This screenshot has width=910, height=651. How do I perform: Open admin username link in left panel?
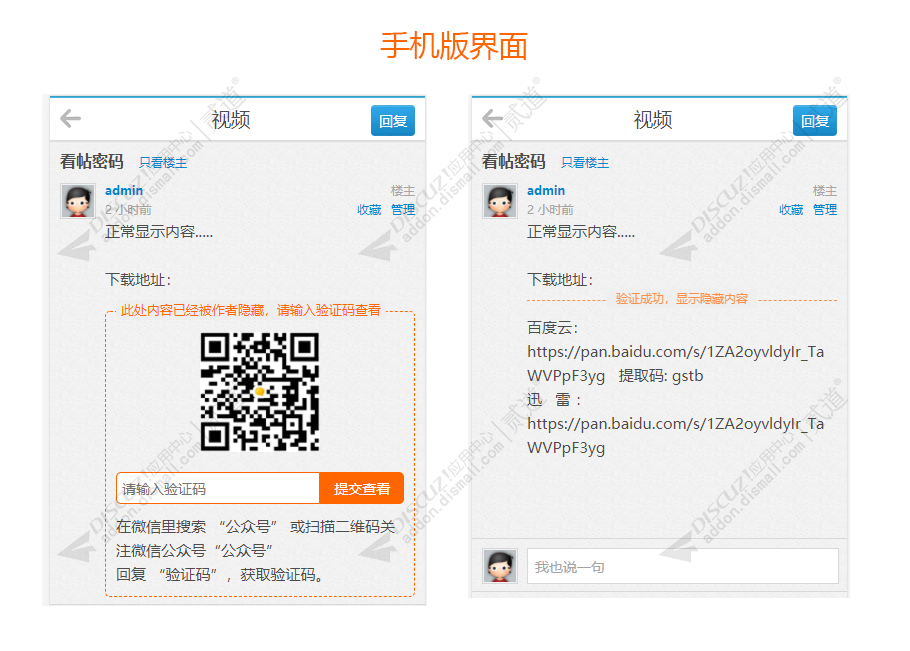point(124,190)
